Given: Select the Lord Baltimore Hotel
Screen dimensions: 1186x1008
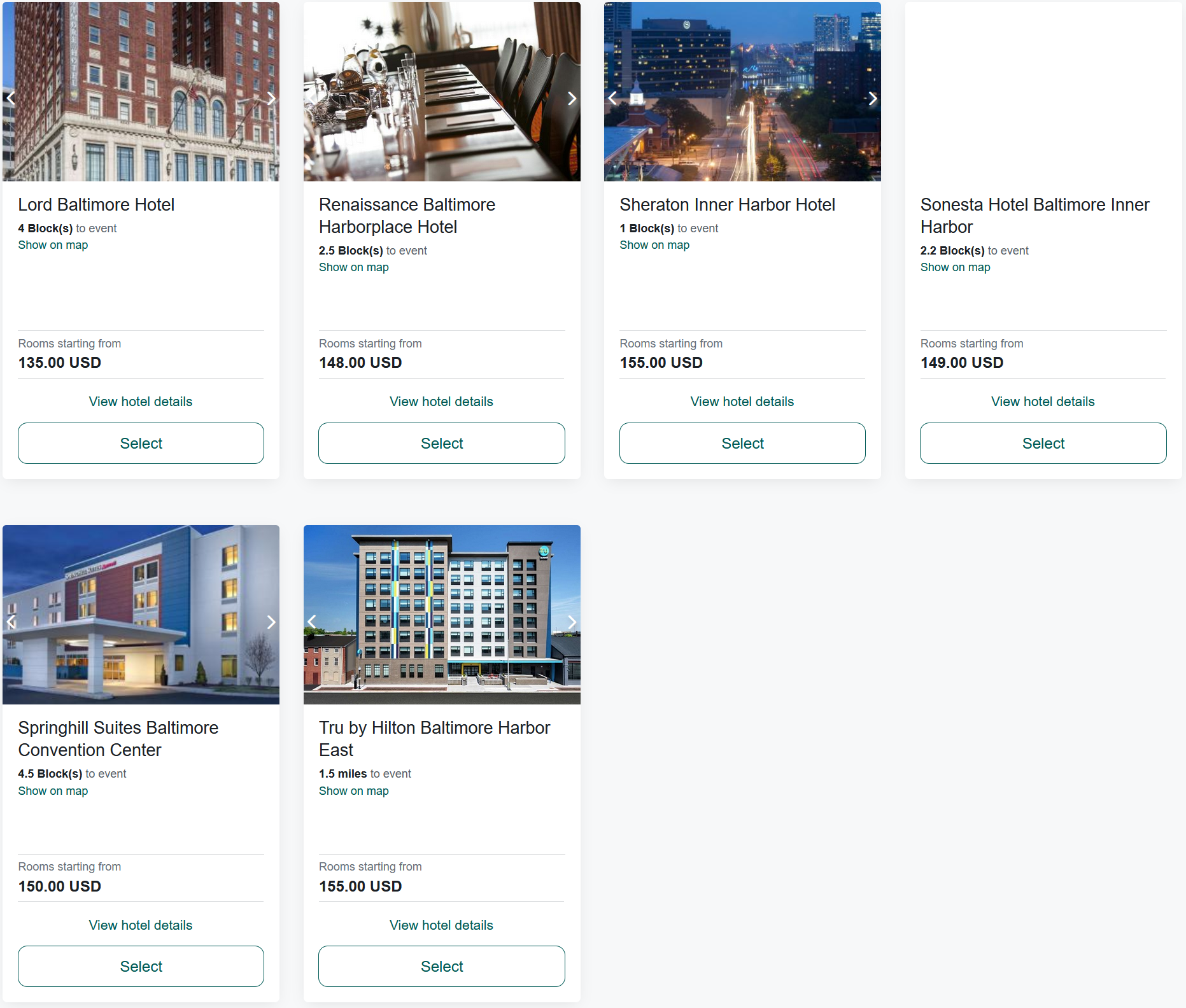Looking at the screenshot, I should pyautogui.click(x=141, y=443).
